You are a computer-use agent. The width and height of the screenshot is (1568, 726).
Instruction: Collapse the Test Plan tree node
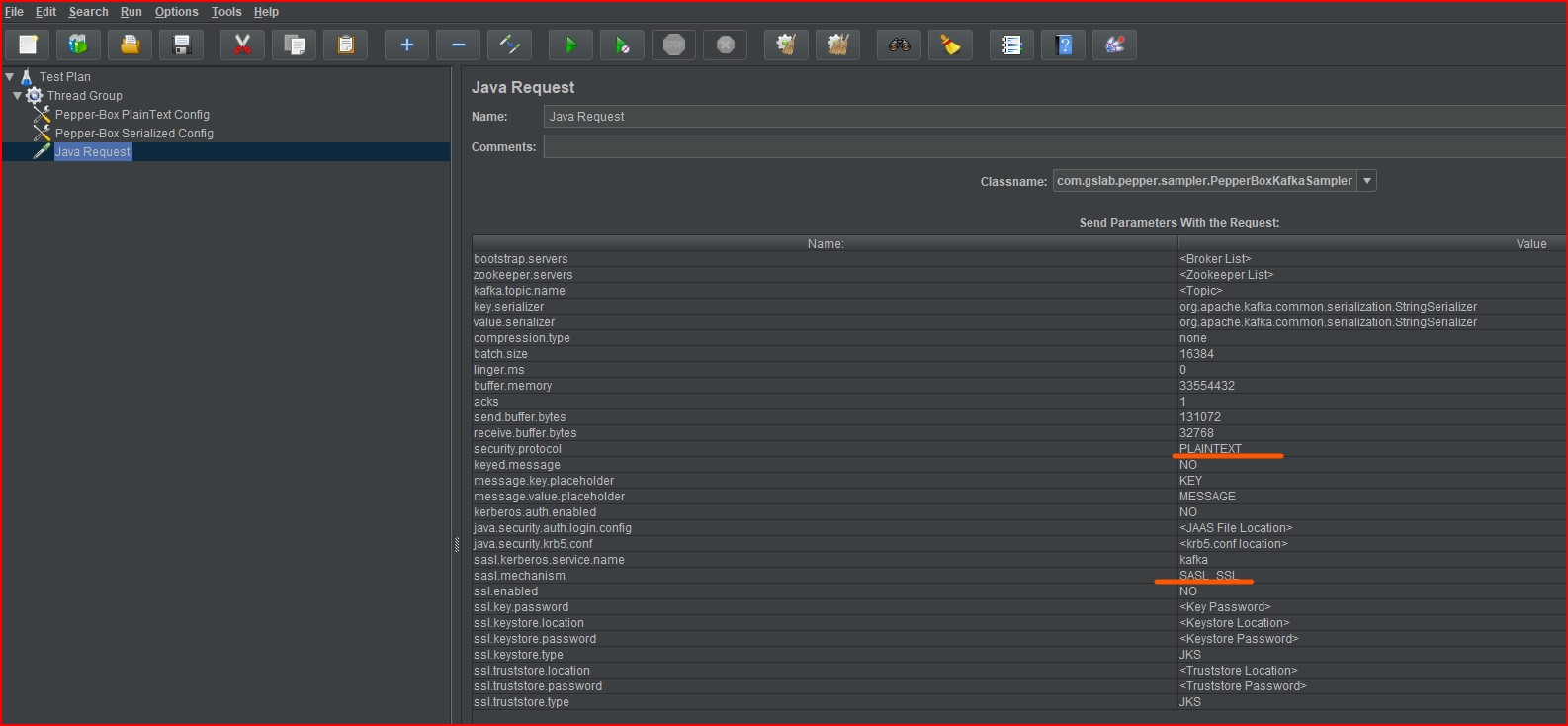[10, 76]
